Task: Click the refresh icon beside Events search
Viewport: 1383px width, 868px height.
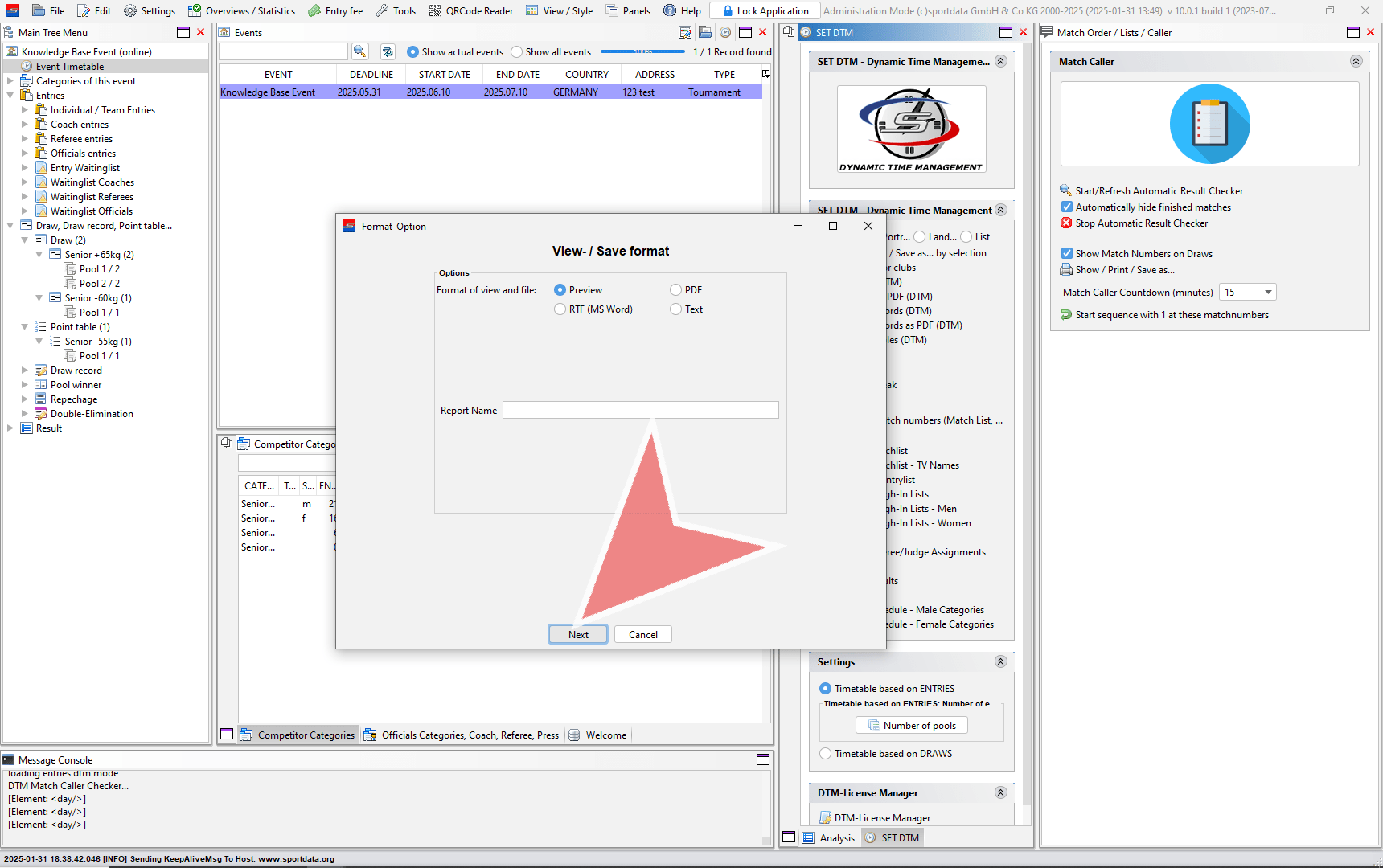Action: click(x=388, y=51)
